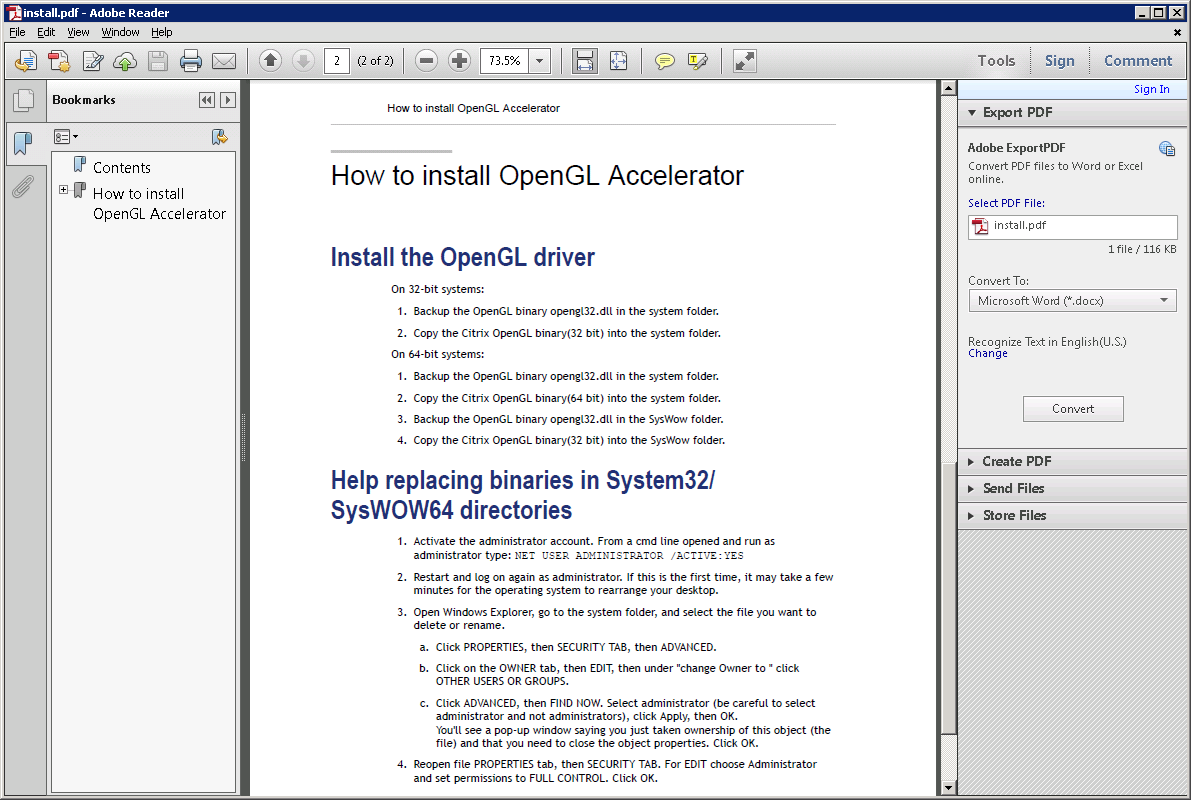Viewport: 1191px width, 800px height.
Task: Show the Page Thumbnails panel
Action: click(x=22, y=101)
